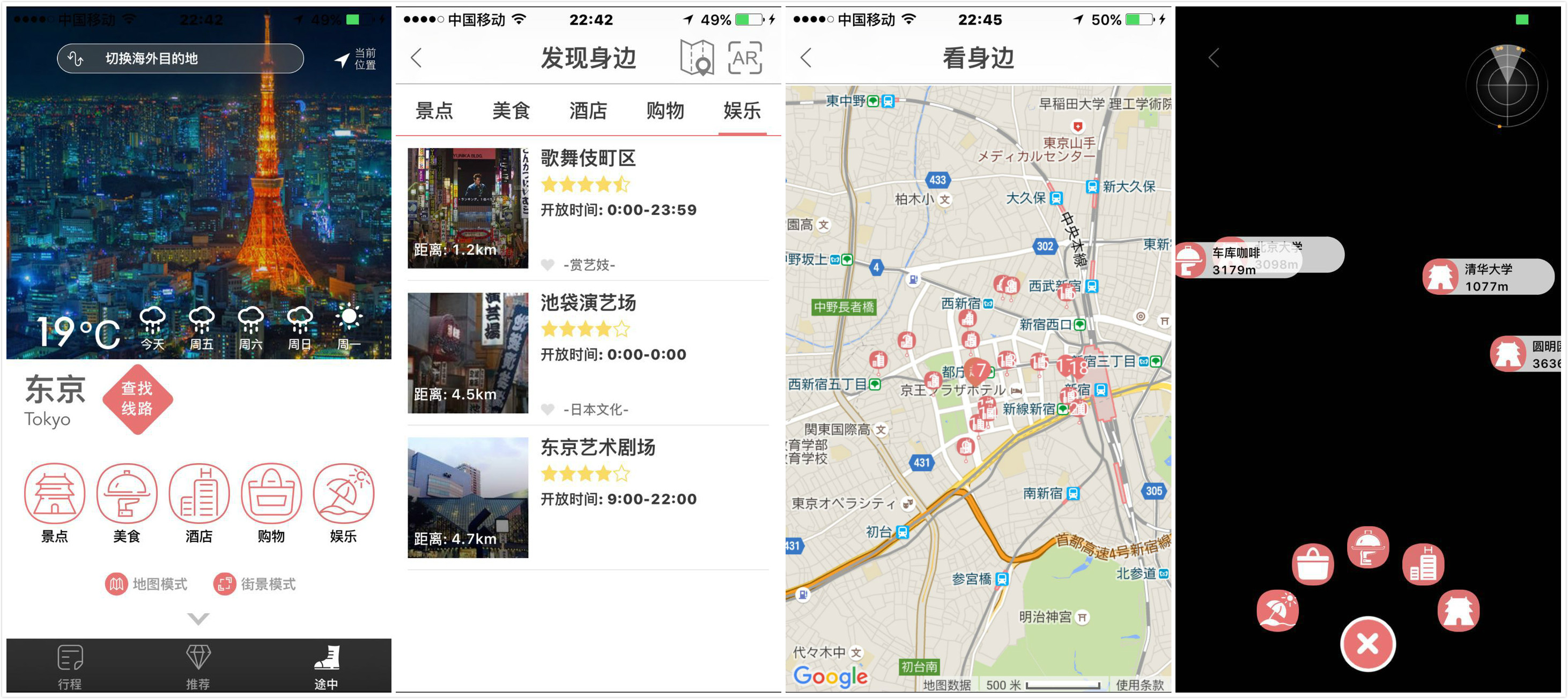Image resolution: width=1568 pixels, height=699 pixels.
Task: Tap the current location arrow icon
Action: [343, 59]
